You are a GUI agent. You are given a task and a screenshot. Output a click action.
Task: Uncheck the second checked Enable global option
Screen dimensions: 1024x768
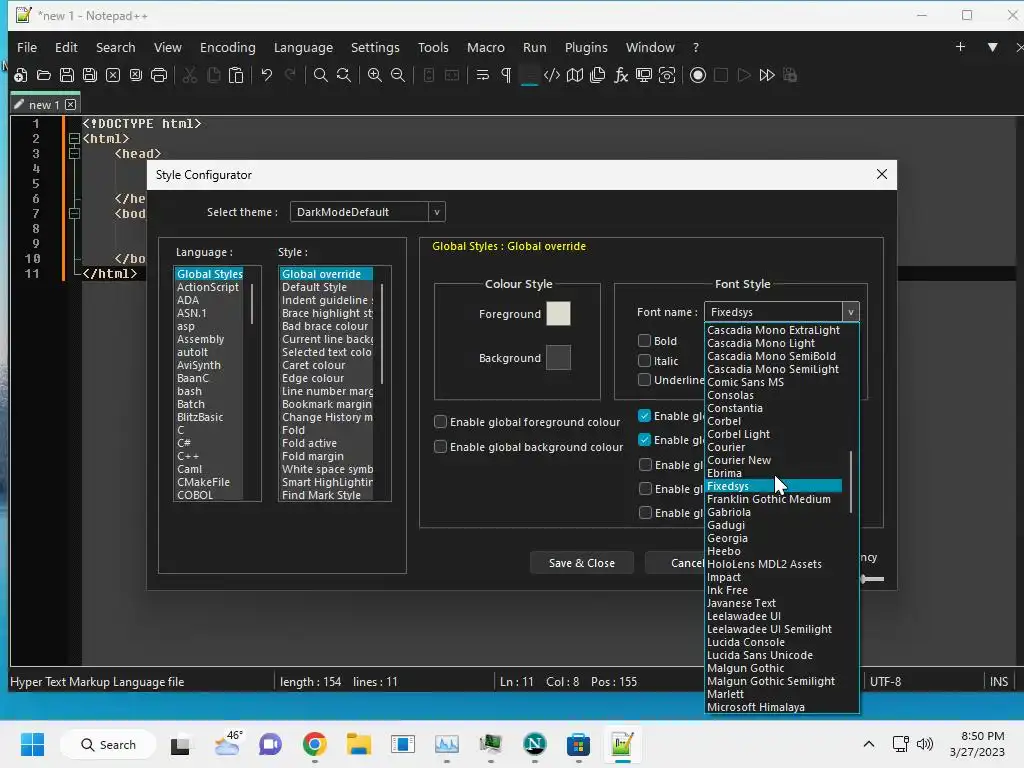click(x=645, y=440)
